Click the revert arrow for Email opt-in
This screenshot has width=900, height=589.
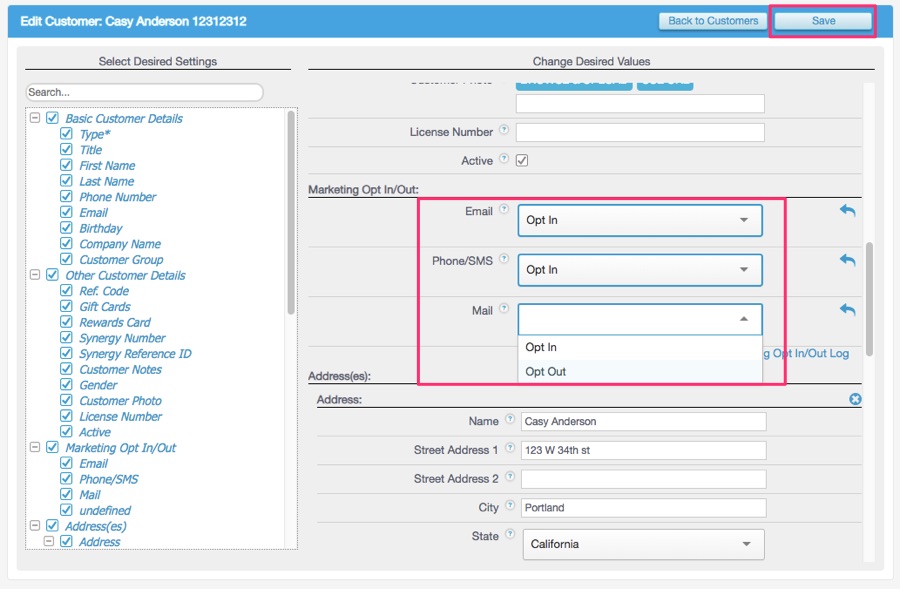(x=847, y=211)
